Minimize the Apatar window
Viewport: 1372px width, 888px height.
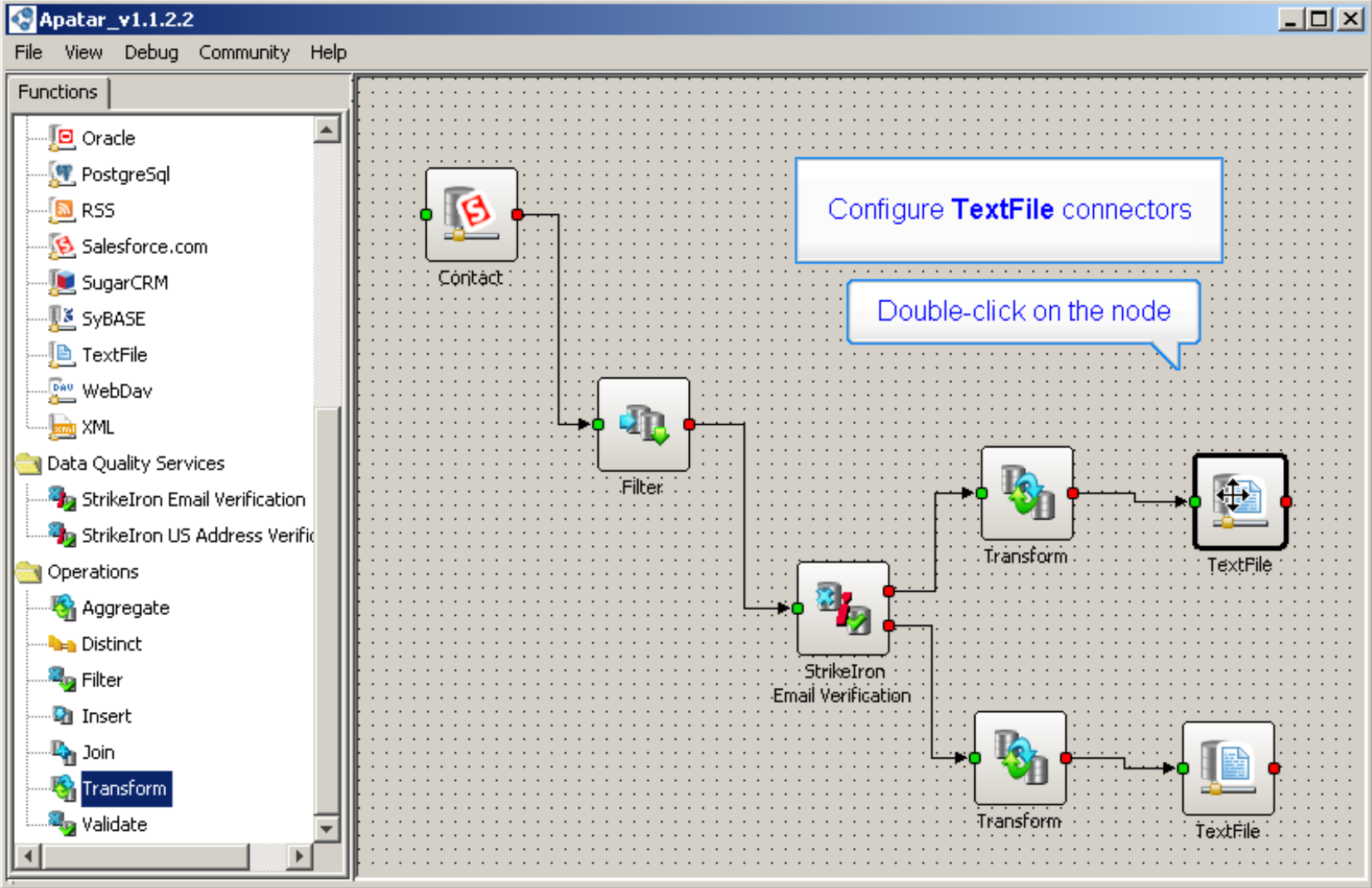tap(1291, 18)
